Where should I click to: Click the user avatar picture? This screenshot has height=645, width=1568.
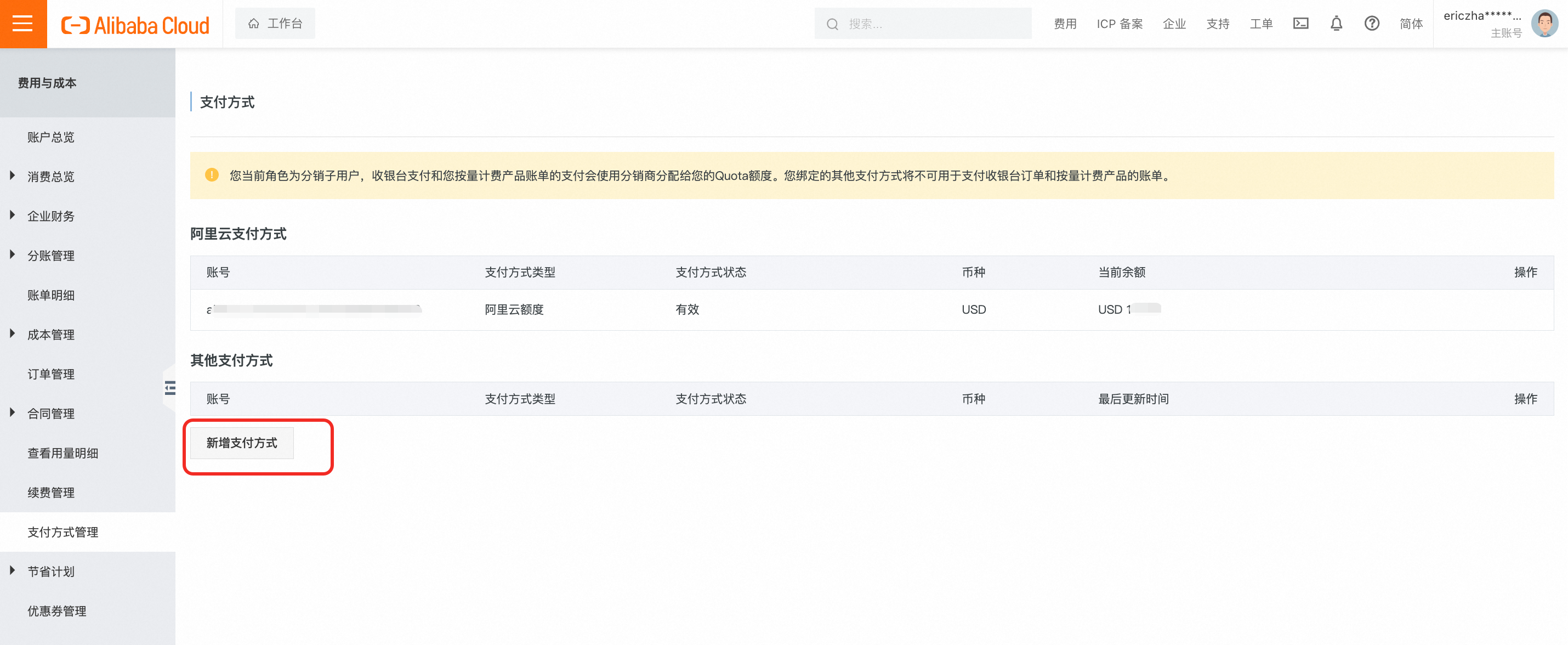1544,24
